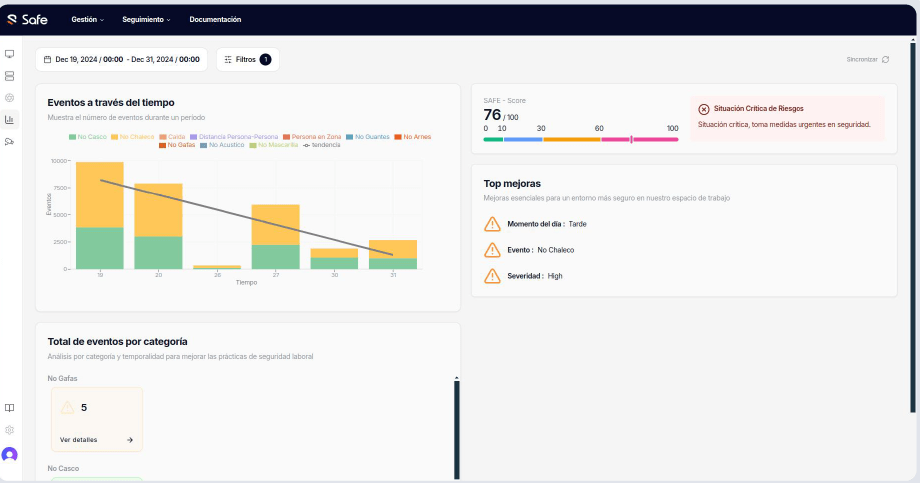Screen dimensions: 920x483
Task: Open the monitor icon in left sidebar
Action: click(10, 54)
